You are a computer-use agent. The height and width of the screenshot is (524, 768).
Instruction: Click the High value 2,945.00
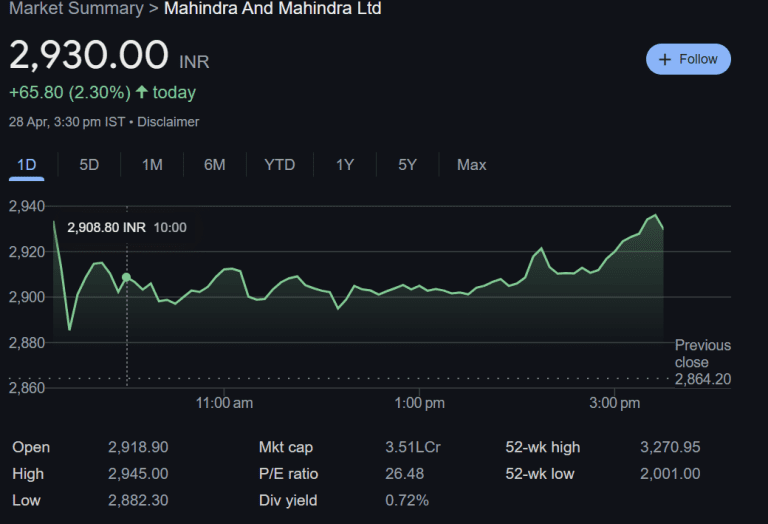click(138, 474)
